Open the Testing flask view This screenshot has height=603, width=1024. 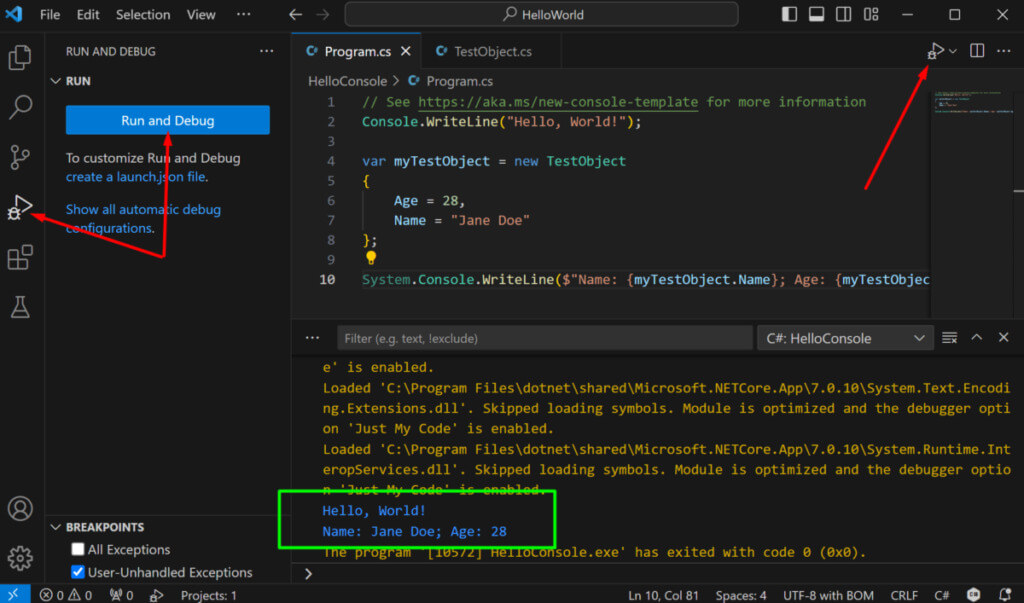tap(21, 307)
